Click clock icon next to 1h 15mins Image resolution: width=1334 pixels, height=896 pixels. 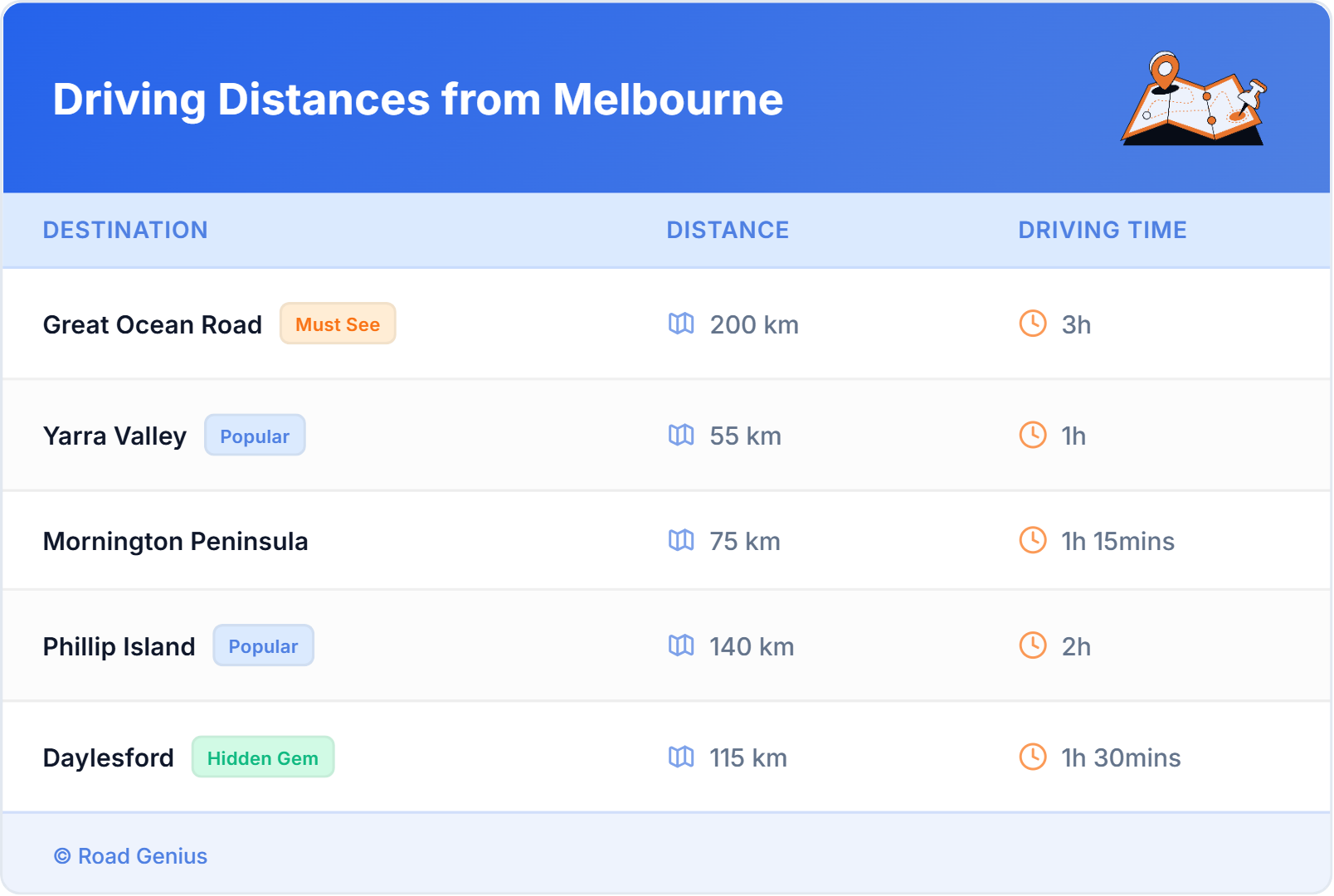tap(1032, 540)
